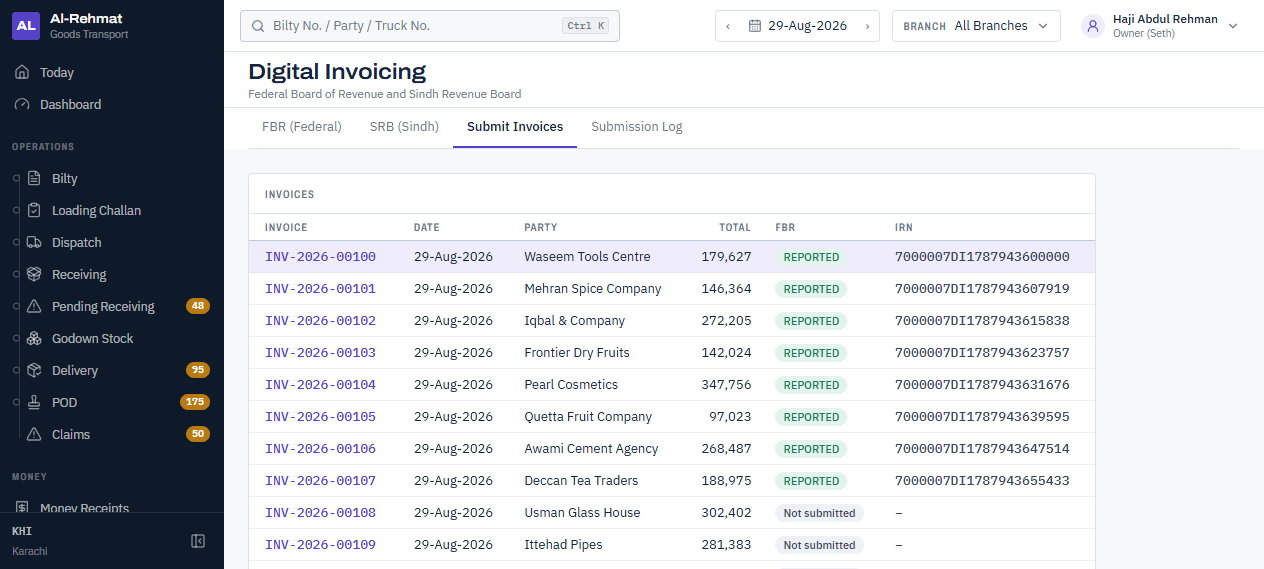Click the total amount 347,756
The height and width of the screenshot is (569, 1264).
tap(726, 385)
